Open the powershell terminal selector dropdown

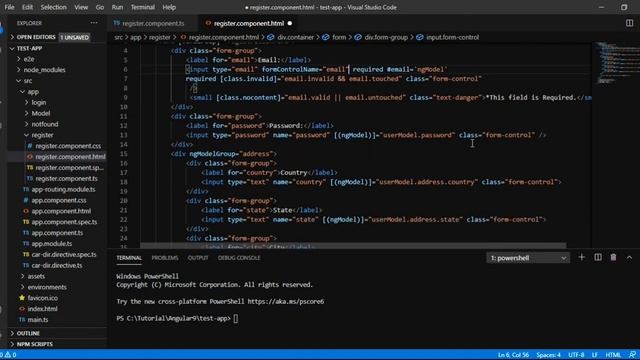click(528, 258)
